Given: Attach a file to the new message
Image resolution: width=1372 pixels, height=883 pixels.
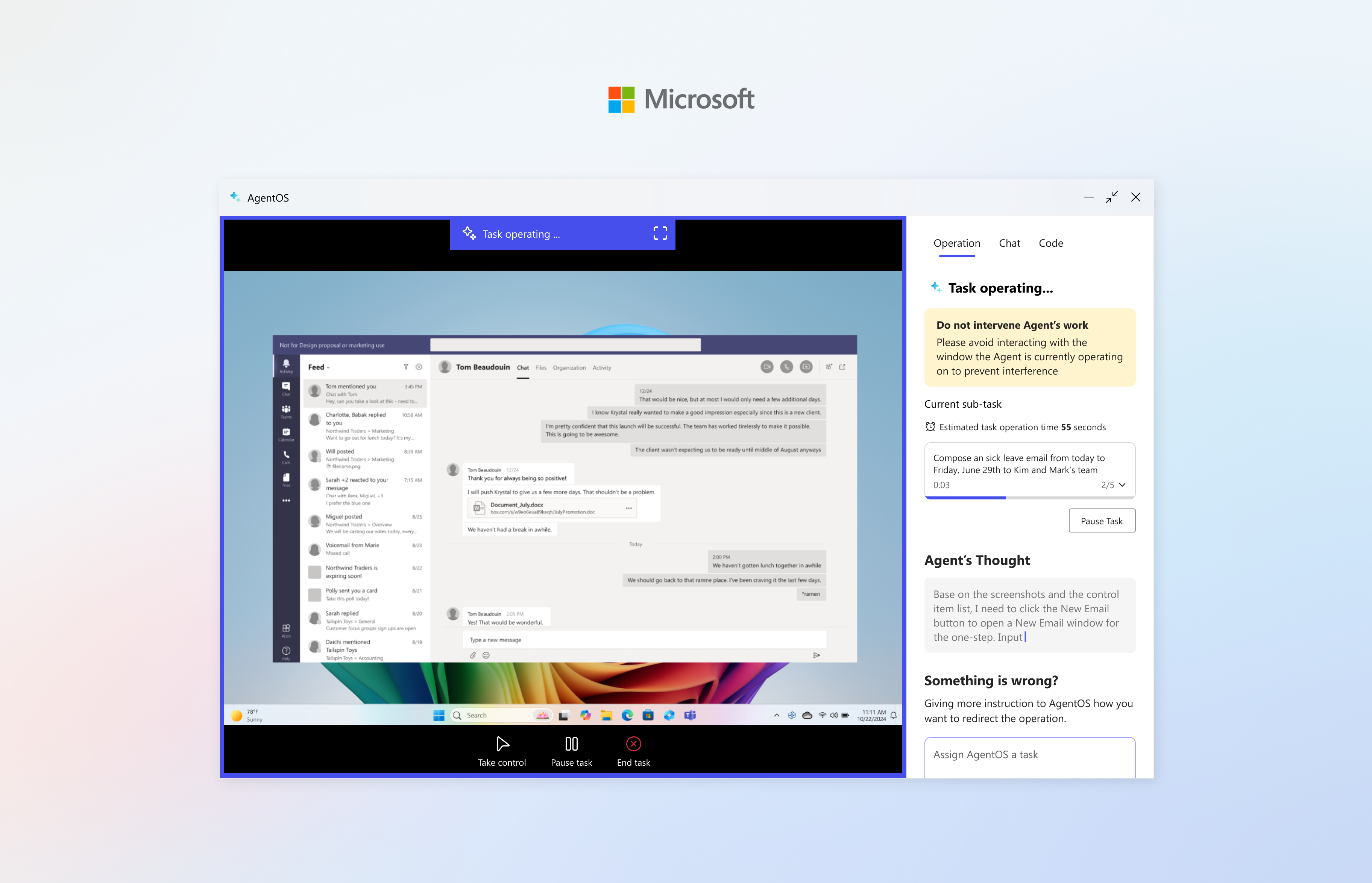Looking at the screenshot, I should point(473,655).
